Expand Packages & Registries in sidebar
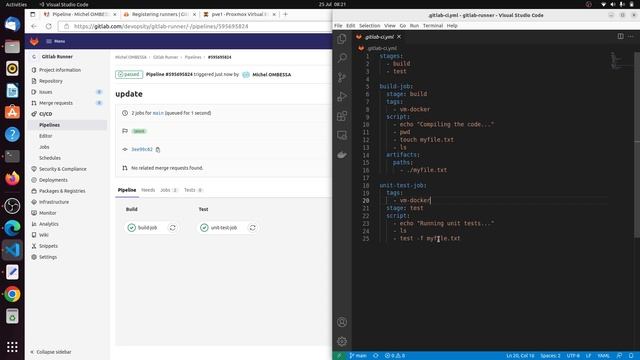Screen dimensions: 640x360 click(x=62, y=191)
